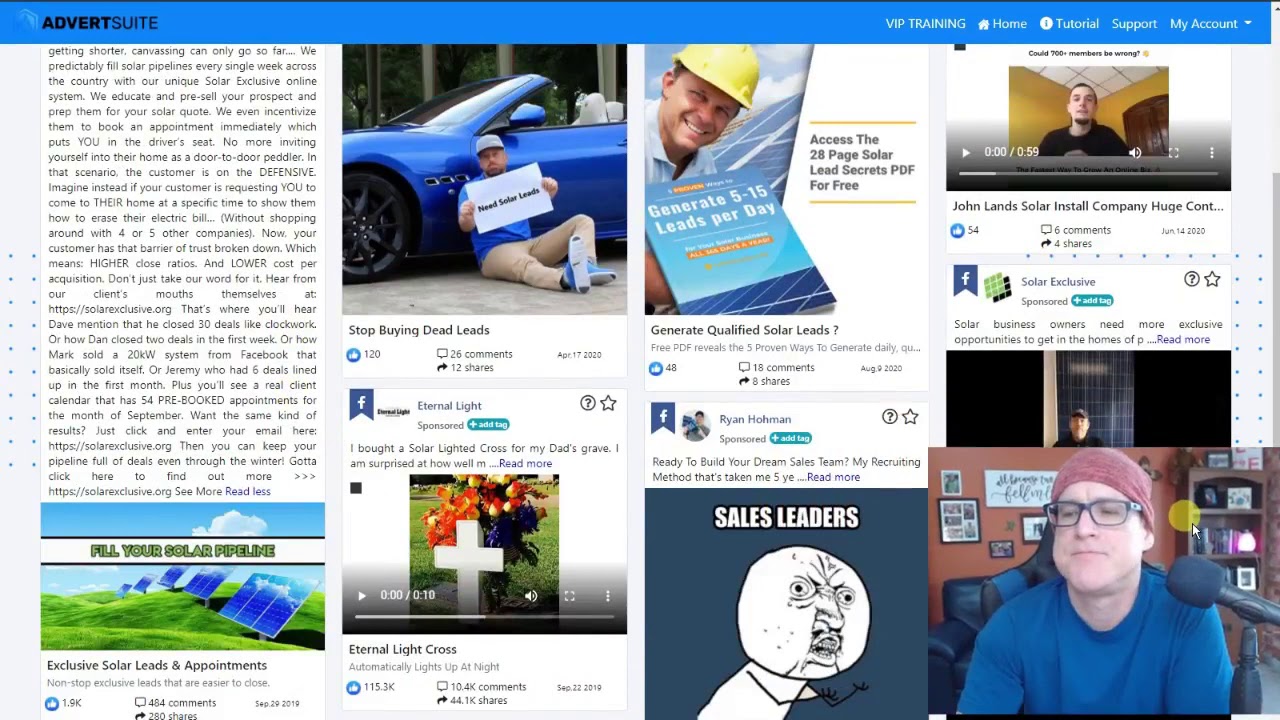
Task: Fullscreen the John Lands Solar video
Action: pyautogui.click(x=1173, y=153)
